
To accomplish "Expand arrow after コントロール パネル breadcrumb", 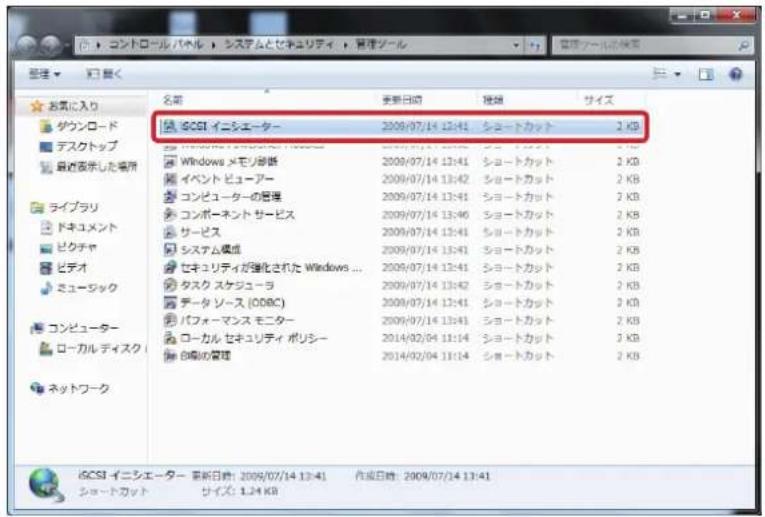I will 214,45.
